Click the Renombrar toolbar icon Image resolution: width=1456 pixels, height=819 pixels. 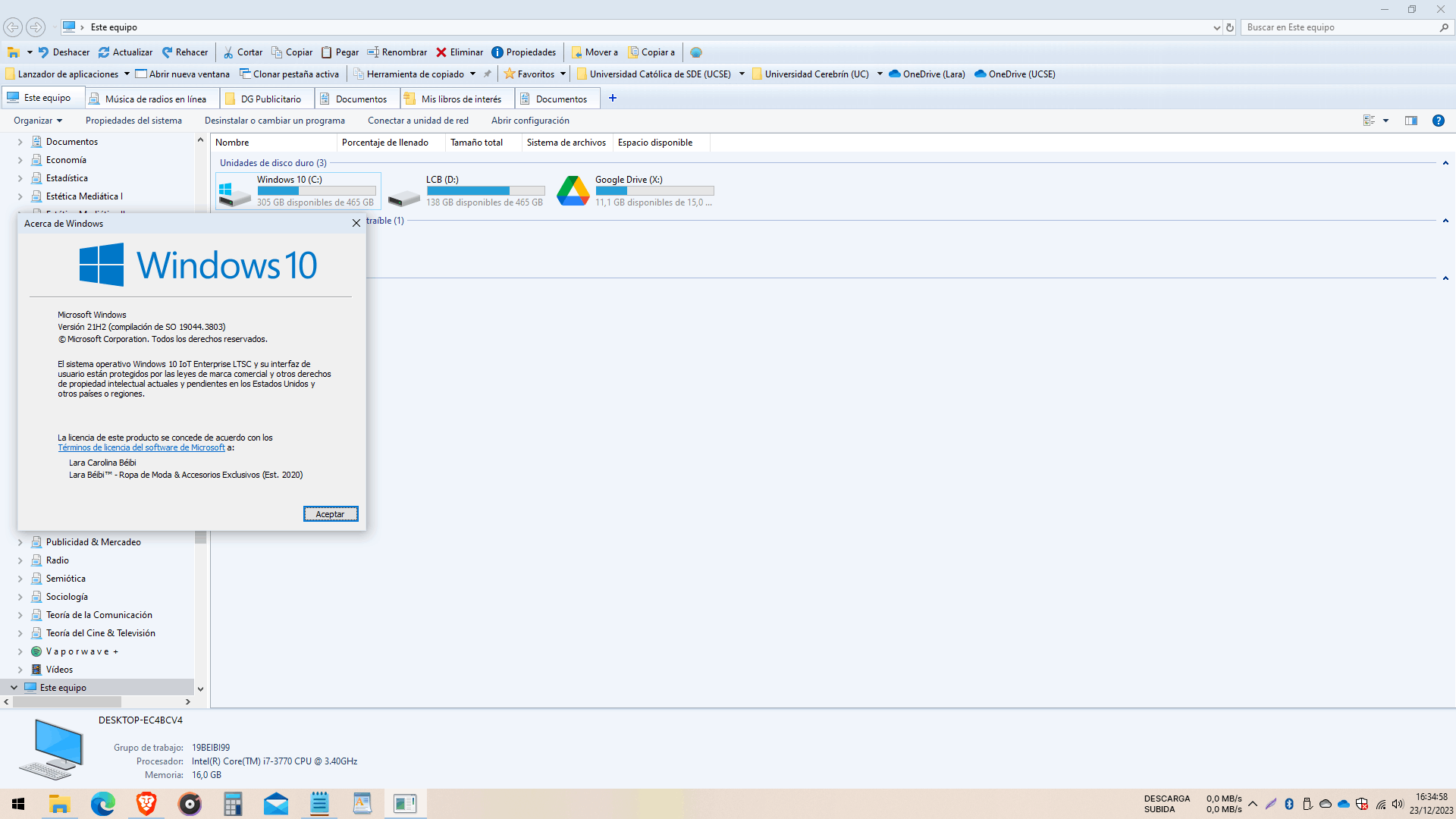pos(373,52)
